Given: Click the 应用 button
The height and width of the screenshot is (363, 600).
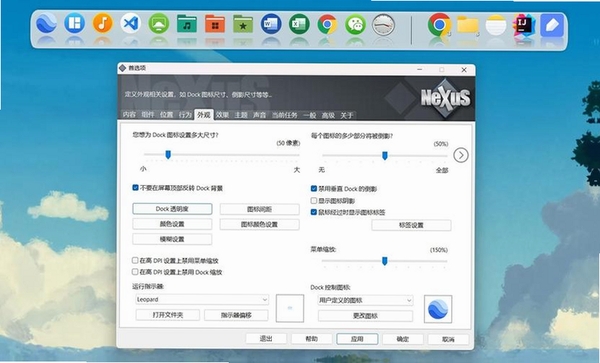Looking at the screenshot, I should coord(357,339).
